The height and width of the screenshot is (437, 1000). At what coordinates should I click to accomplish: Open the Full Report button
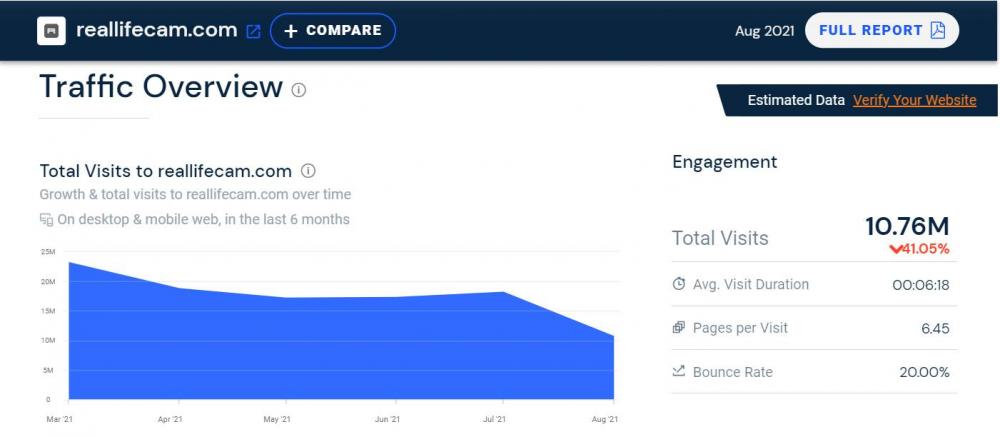(881, 30)
